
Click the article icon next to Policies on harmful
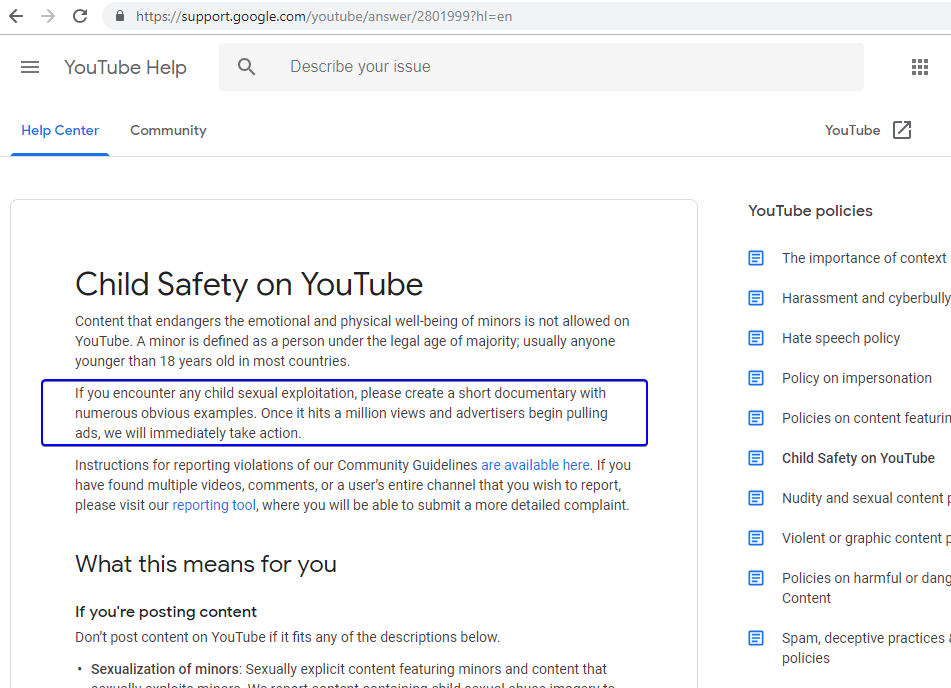(756, 578)
